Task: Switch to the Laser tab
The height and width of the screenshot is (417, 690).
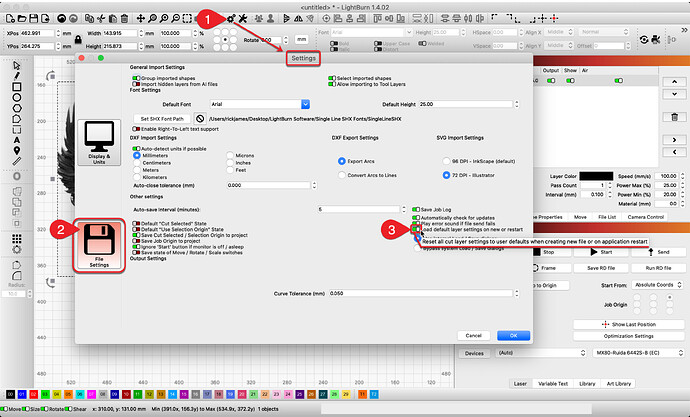Action: click(520, 384)
